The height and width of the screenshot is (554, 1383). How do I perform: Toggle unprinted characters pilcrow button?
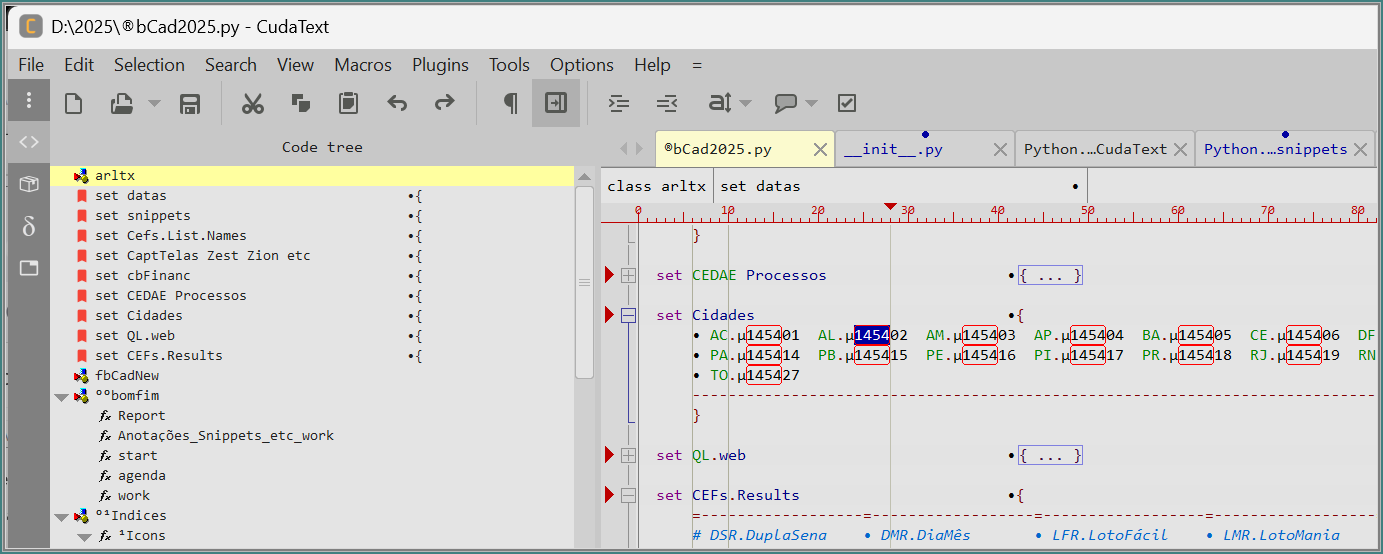click(510, 103)
